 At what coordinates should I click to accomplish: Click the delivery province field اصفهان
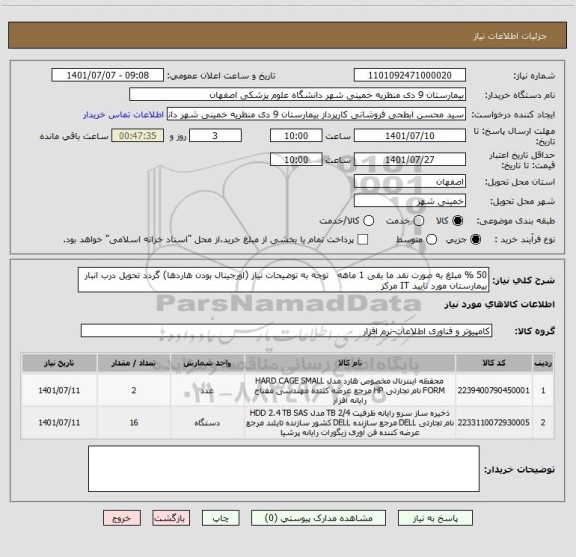tap(410, 182)
